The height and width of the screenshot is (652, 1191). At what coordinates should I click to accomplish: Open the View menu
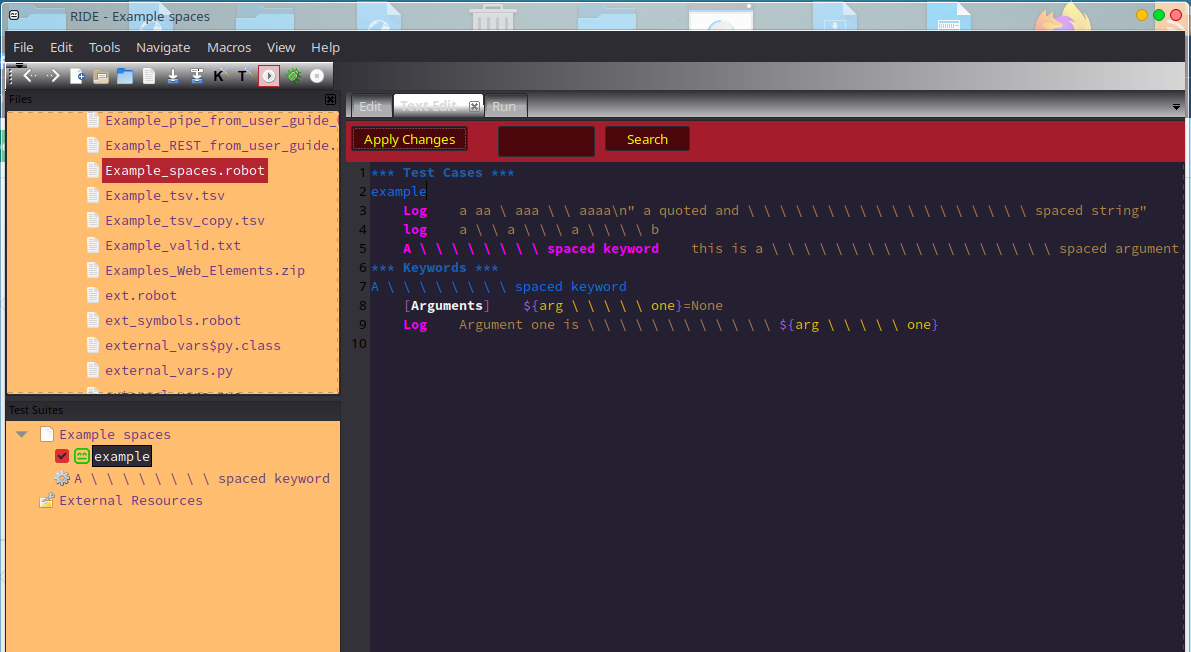point(281,47)
